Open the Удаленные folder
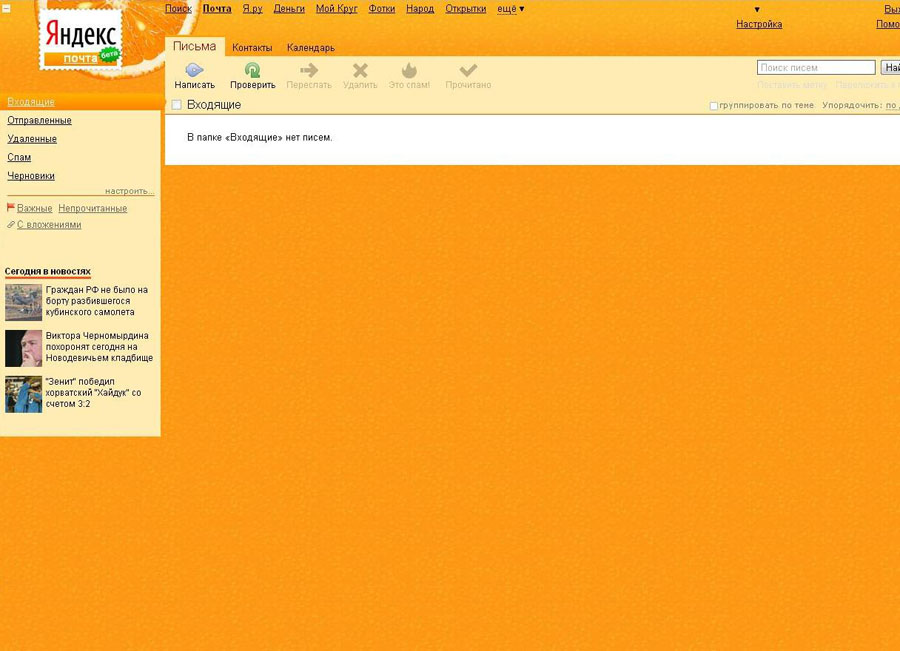This screenshot has width=900, height=651. coord(32,138)
